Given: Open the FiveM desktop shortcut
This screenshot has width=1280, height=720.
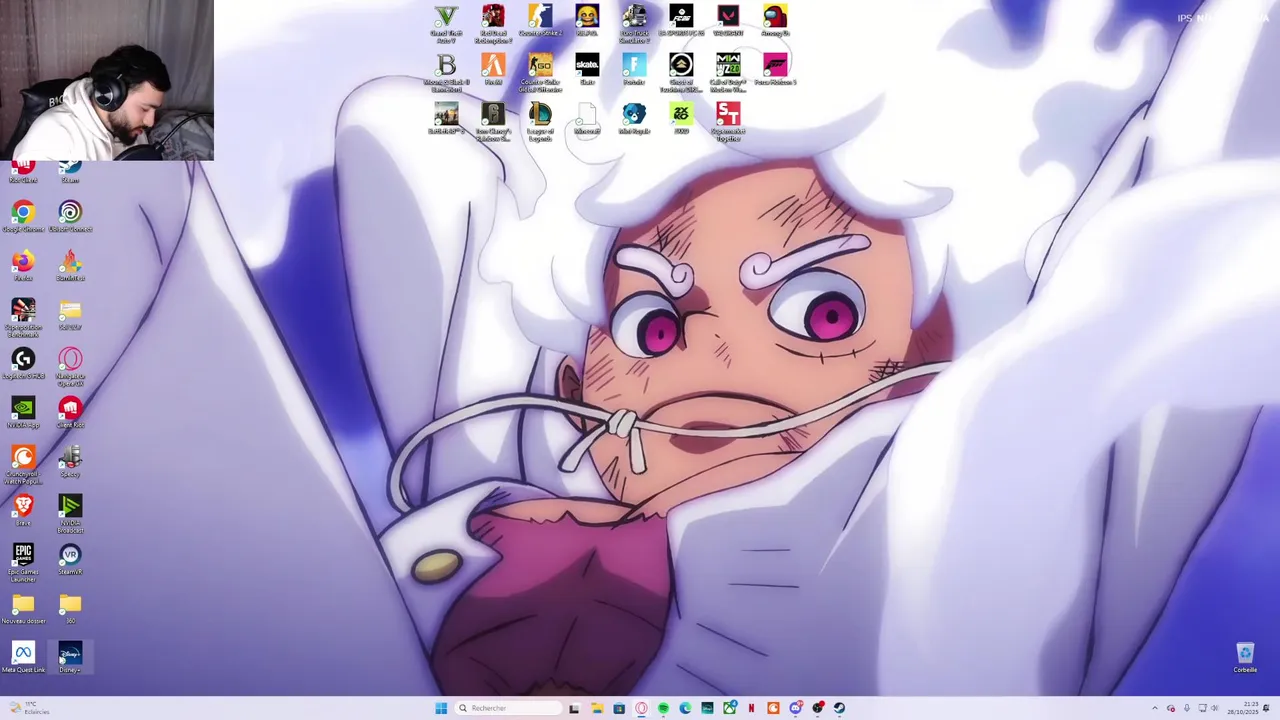Looking at the screenshot, I should pos(493,70).
